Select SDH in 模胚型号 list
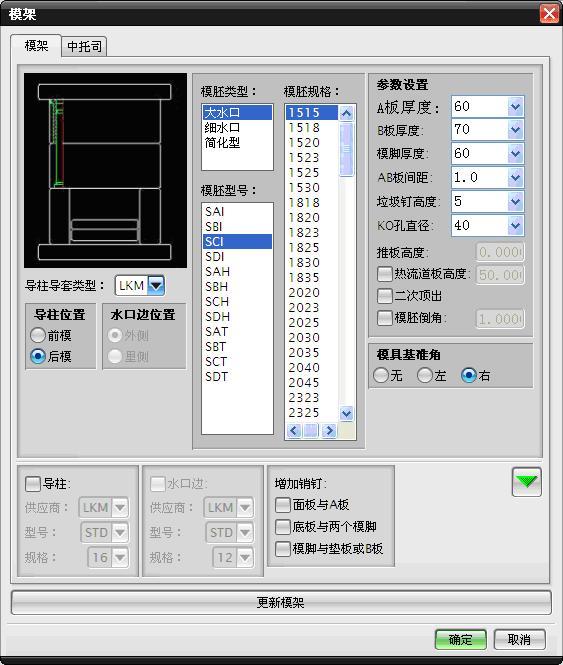 (237, 316)
